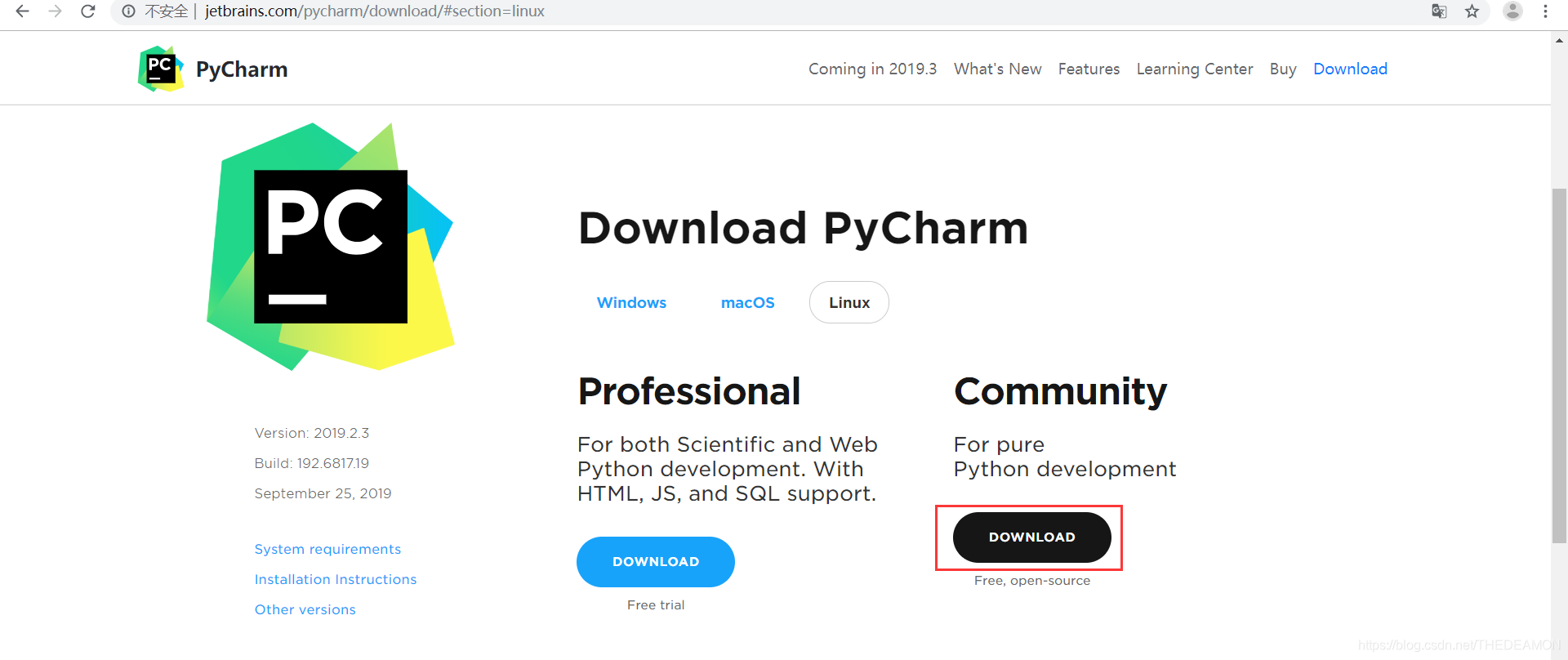Click the vertical scrollbar thumb
This screenshot has height=660, width=1568.
point(1559,365)
